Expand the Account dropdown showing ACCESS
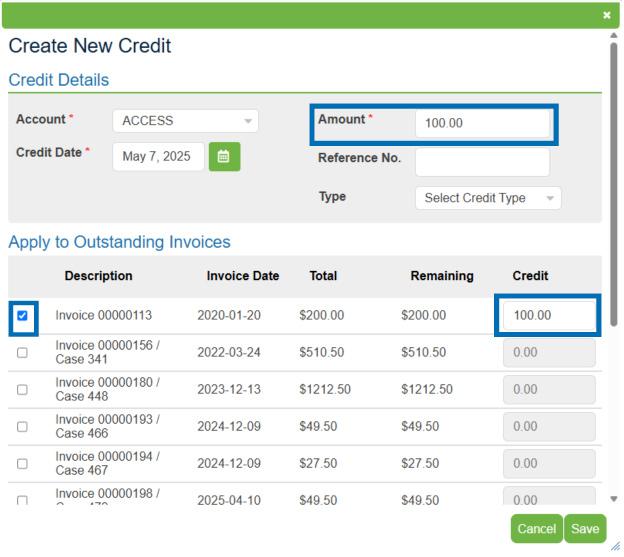 (x=185, y=121)
